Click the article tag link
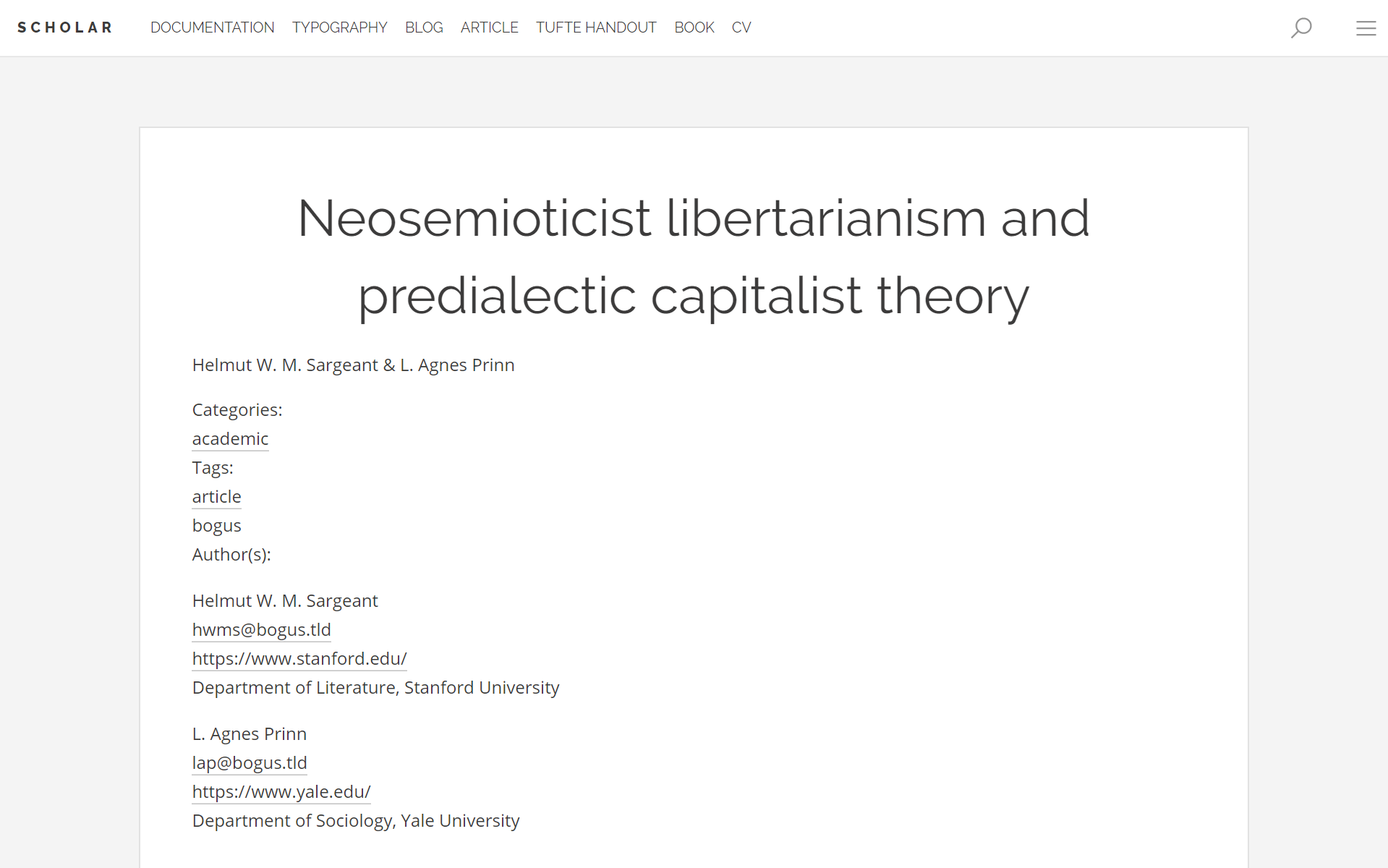This screenshot has height=868, width=1388. tap(216, 497)
